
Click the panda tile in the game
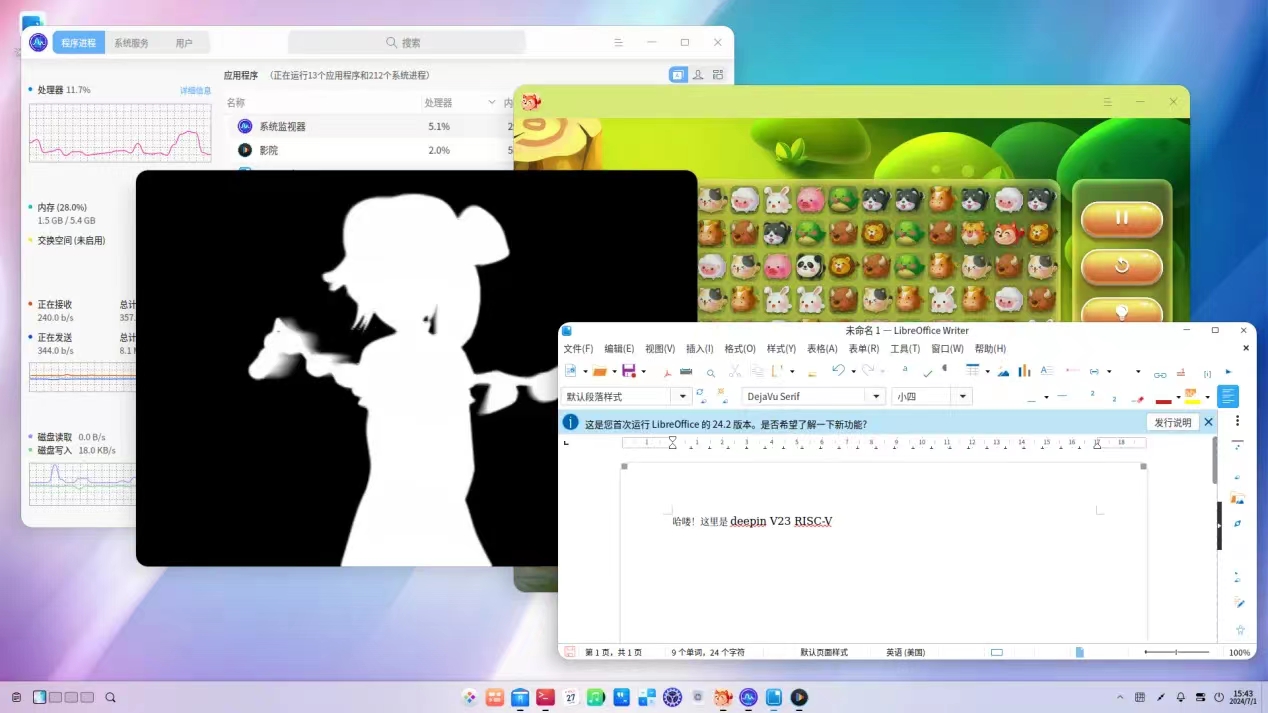(x=810, y=266)
